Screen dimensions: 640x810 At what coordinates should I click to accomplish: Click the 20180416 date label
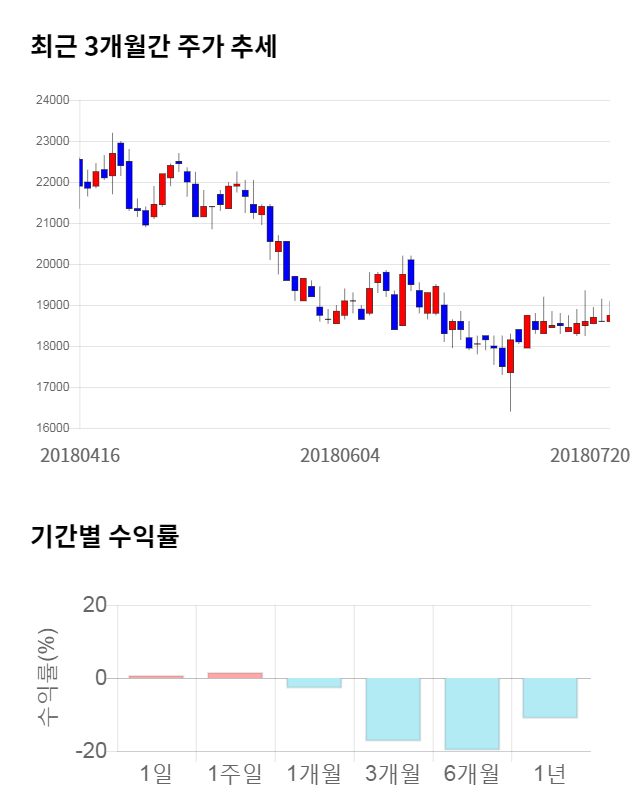[80, 455]
